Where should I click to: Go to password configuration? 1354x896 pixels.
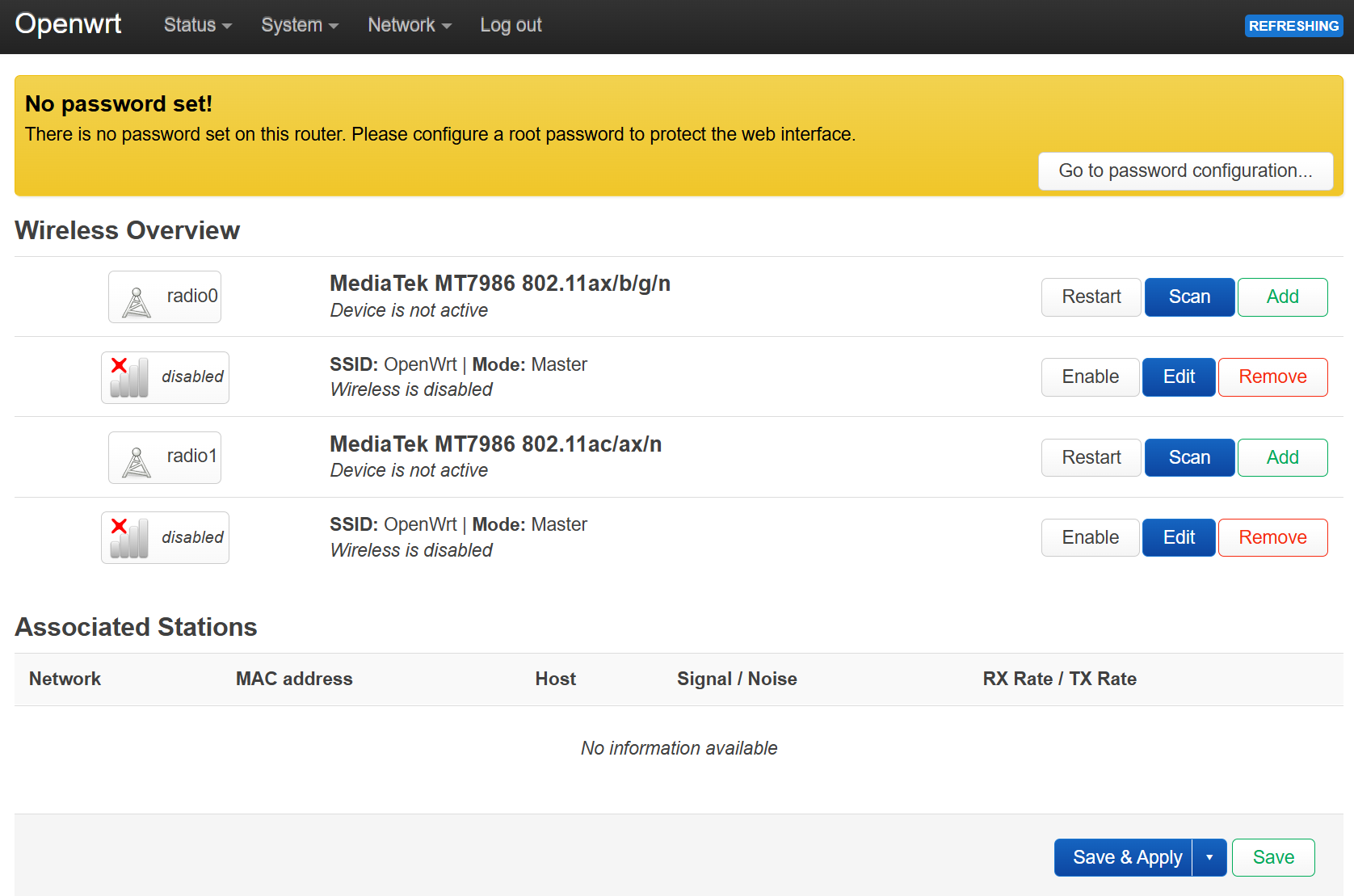pyautogui.click(x=1185, y=171)
